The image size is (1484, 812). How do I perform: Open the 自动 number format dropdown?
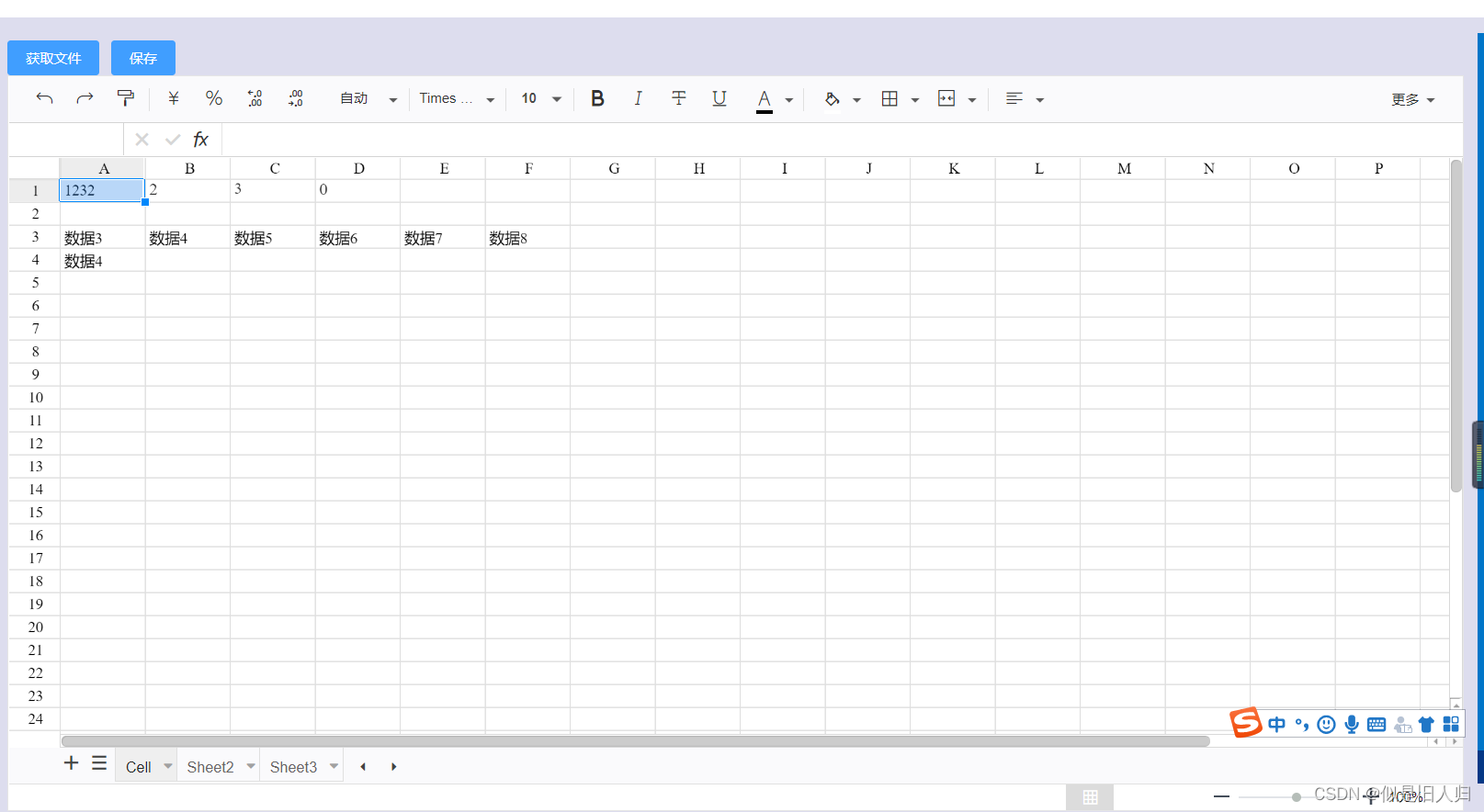368,98
